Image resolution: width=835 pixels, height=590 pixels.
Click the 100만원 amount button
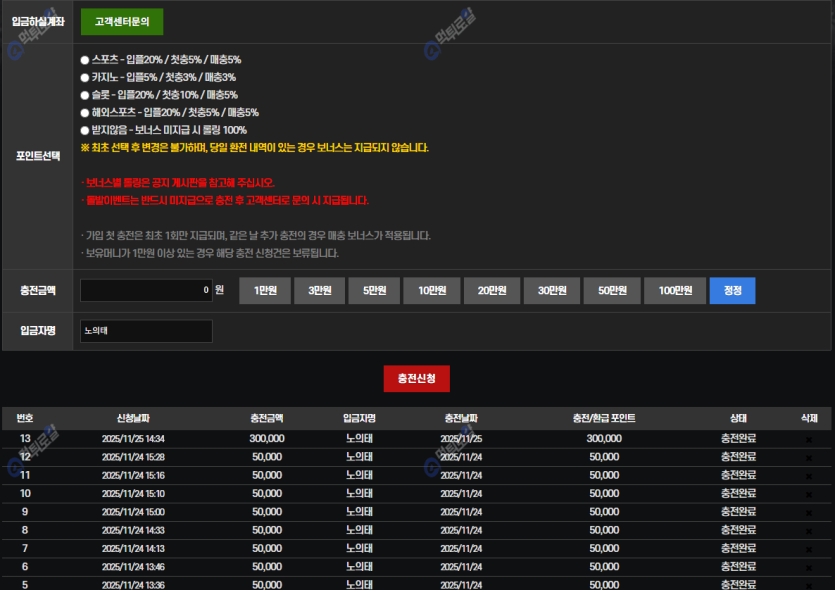click(x=675, y=290)
